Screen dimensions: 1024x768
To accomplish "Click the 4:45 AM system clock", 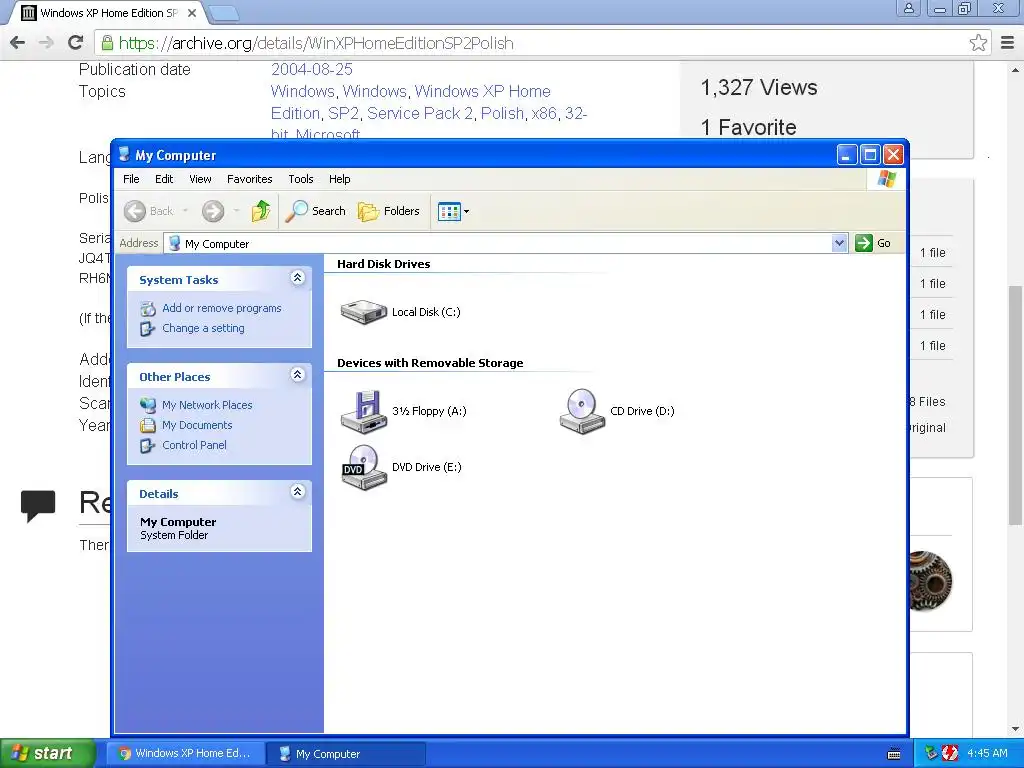I will 987,753.
